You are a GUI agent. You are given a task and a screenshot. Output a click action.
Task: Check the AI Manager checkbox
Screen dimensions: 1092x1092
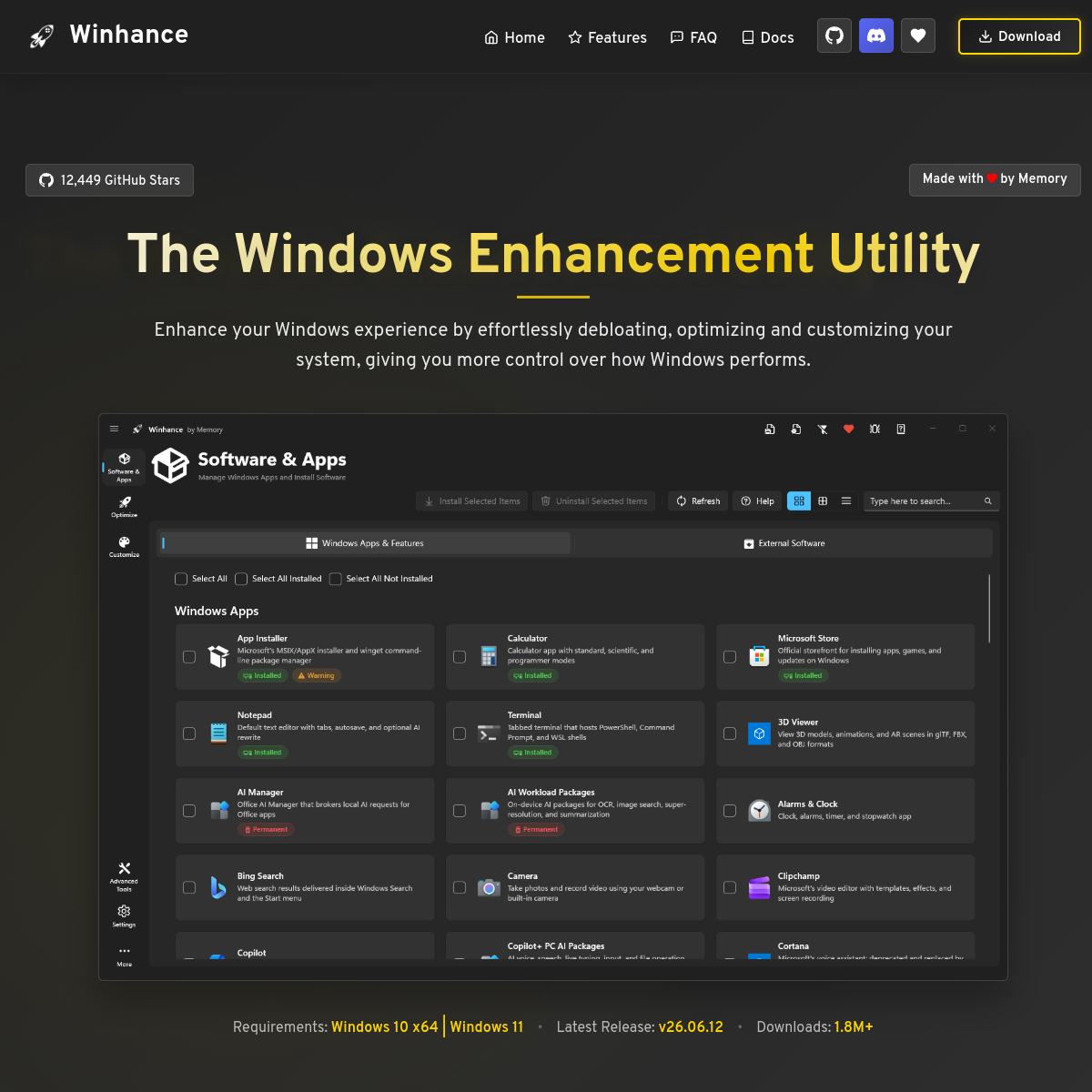point(189,810)
